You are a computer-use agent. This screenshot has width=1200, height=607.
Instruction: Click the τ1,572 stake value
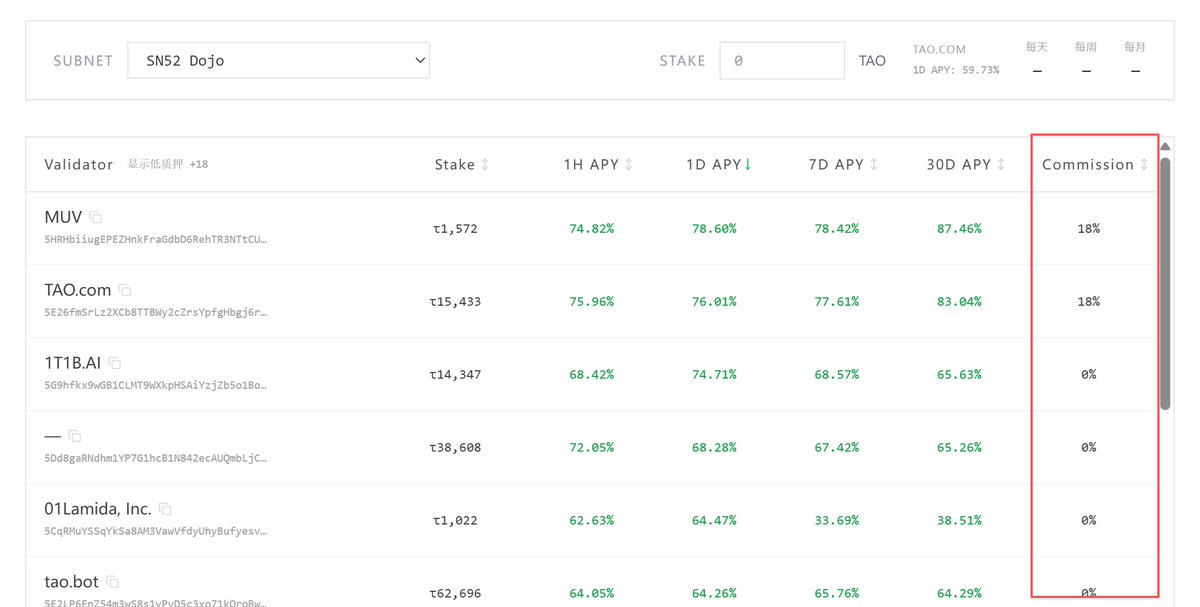(x=455, y=229)
